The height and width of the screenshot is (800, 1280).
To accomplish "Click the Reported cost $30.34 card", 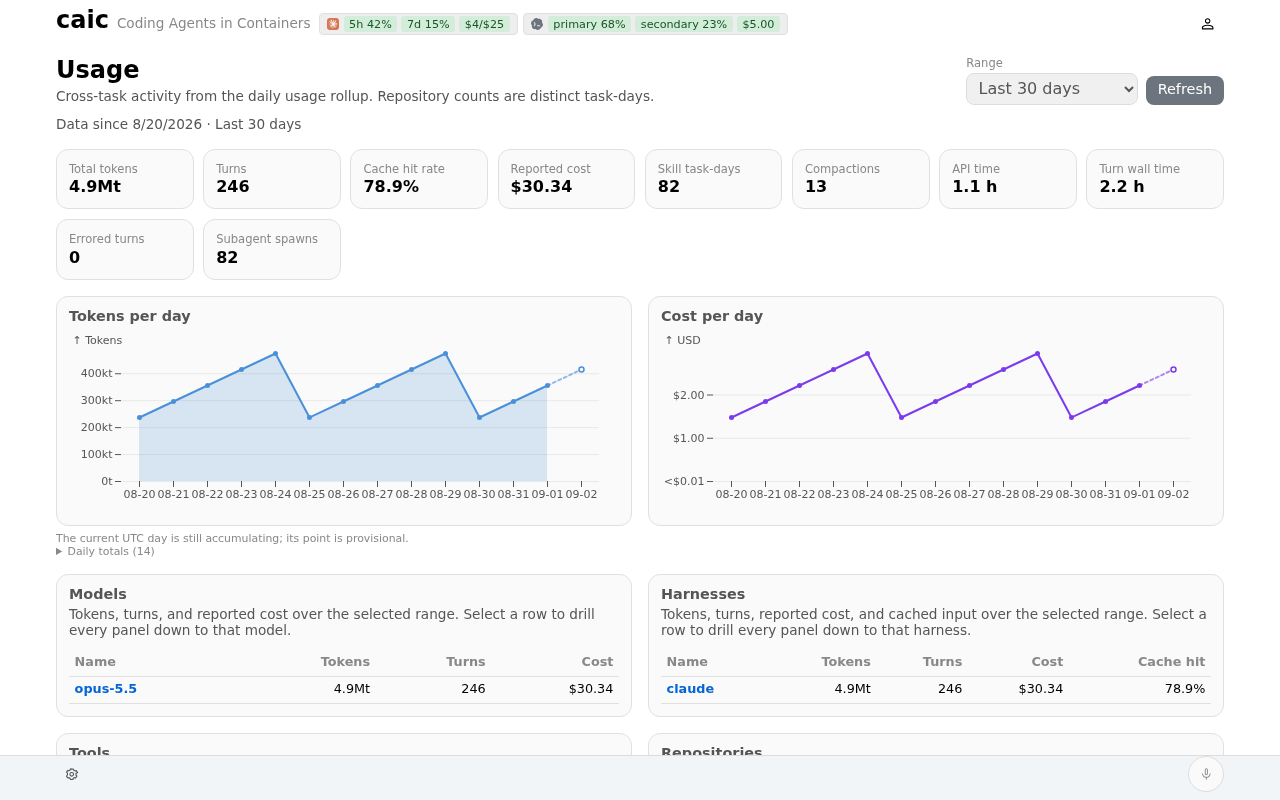I will [x=566, y=179].
